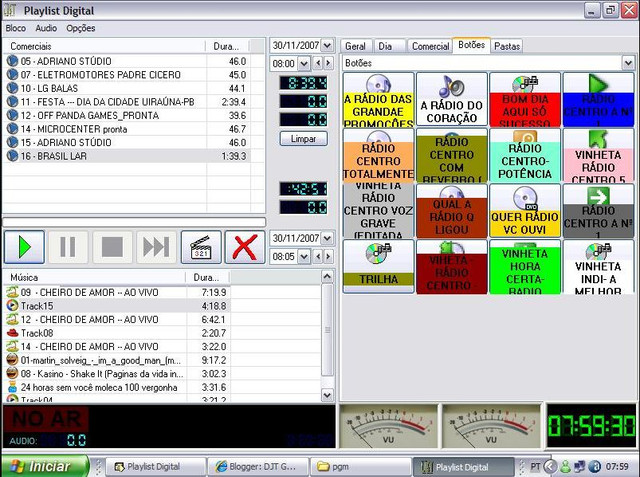This screenshot has height=477, width=640.
Task: Open the 08:05 time dropdown
Action: [304, 257]
